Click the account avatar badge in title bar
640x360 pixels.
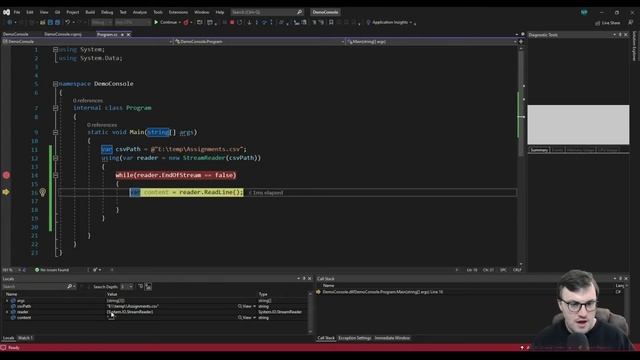[x=584, y=12]
